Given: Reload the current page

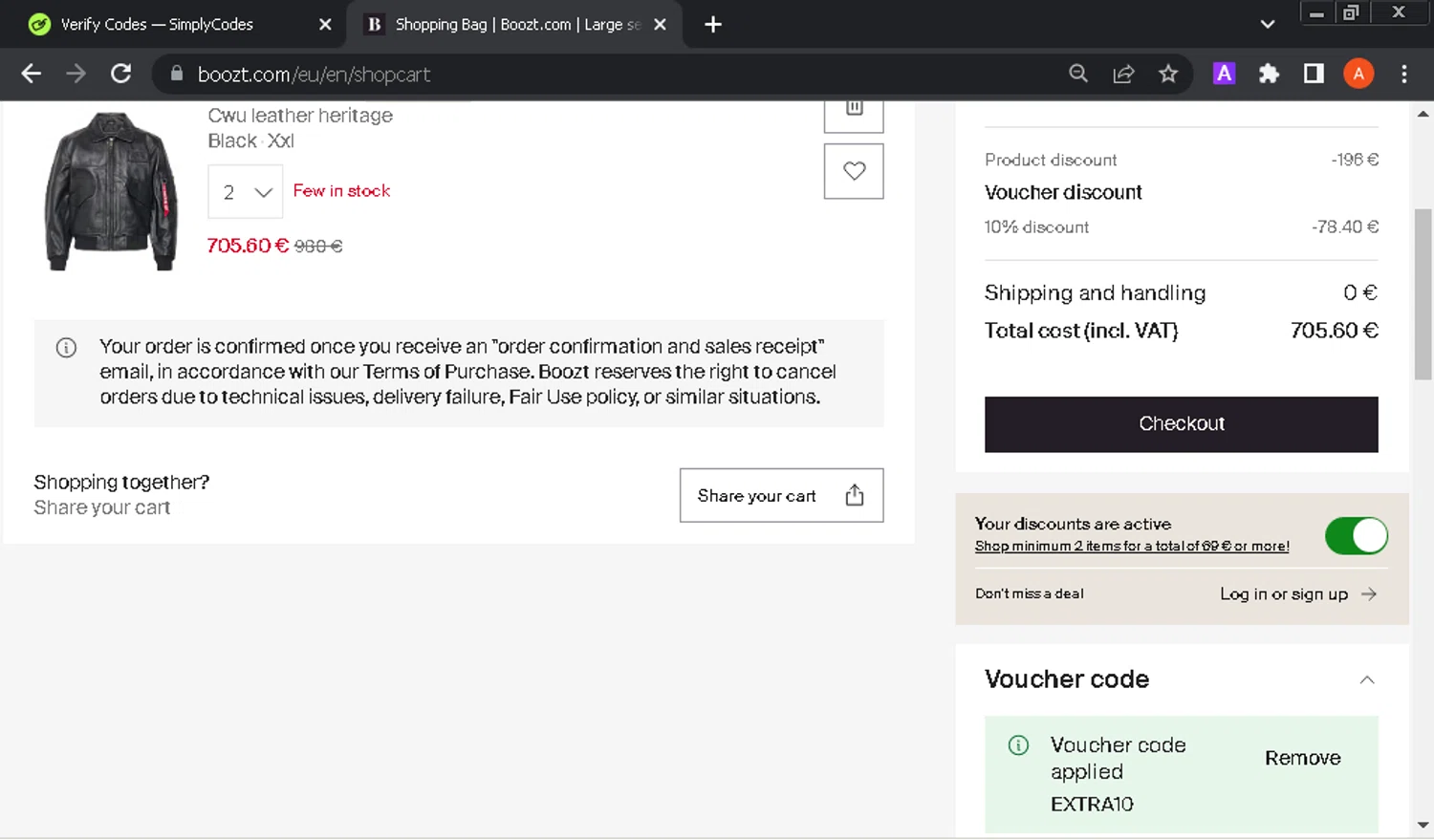Looking at the screenshot, I should pyautogui.click(x=120, y=74).
